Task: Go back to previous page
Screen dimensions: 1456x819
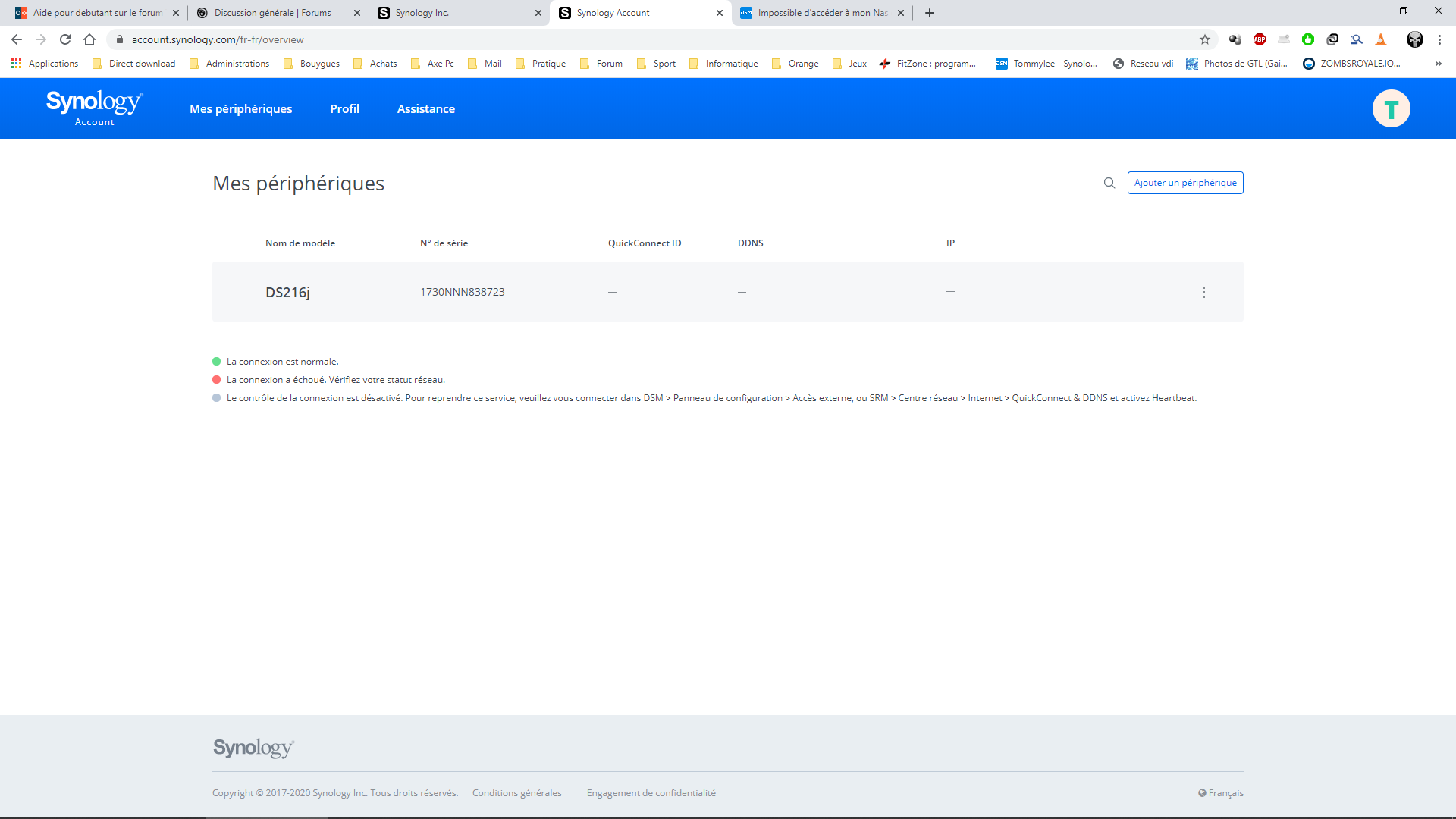Action: coord(17,39)
